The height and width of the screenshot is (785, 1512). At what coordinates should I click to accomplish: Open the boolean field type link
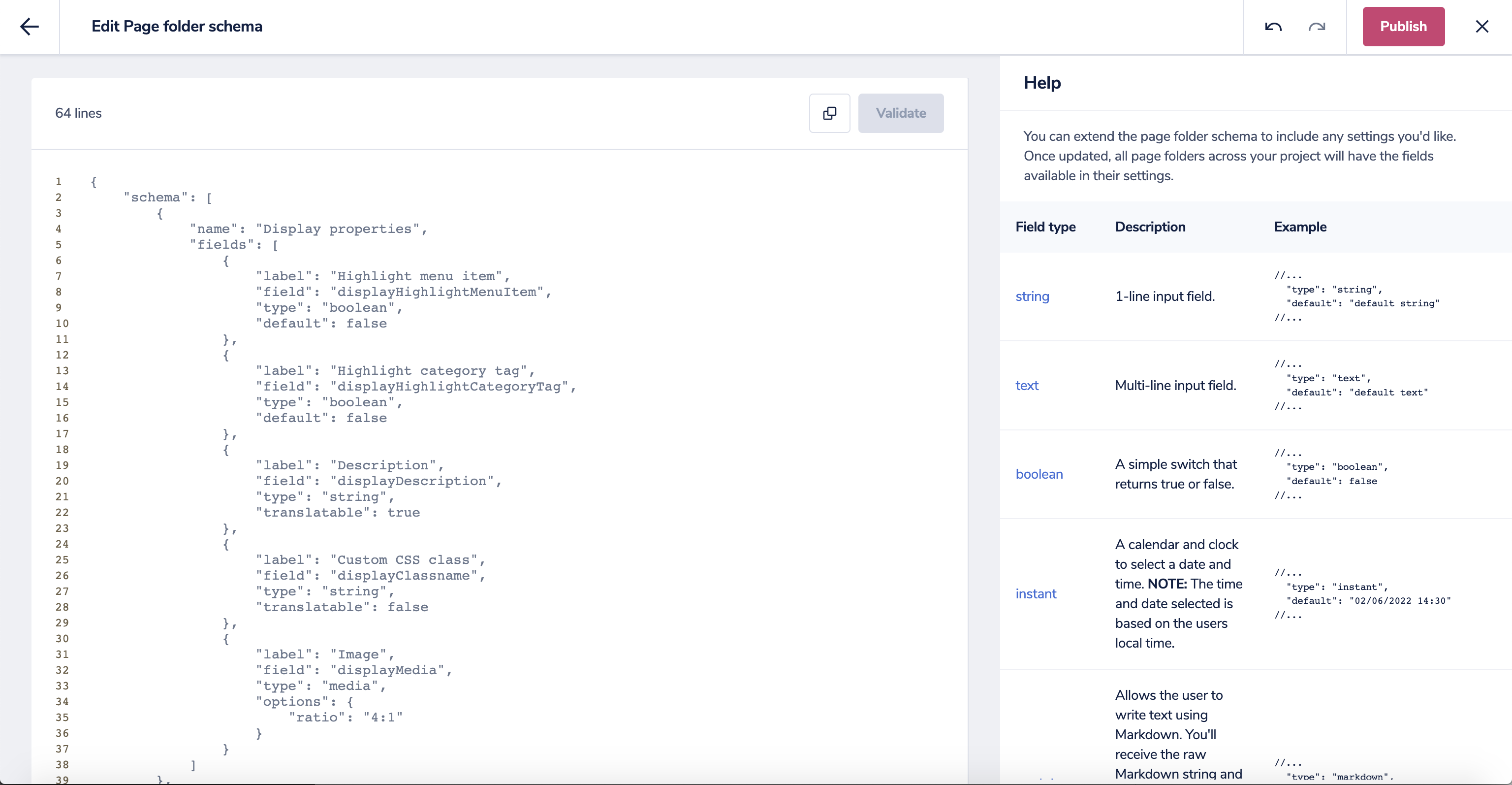coord(1039,474)
